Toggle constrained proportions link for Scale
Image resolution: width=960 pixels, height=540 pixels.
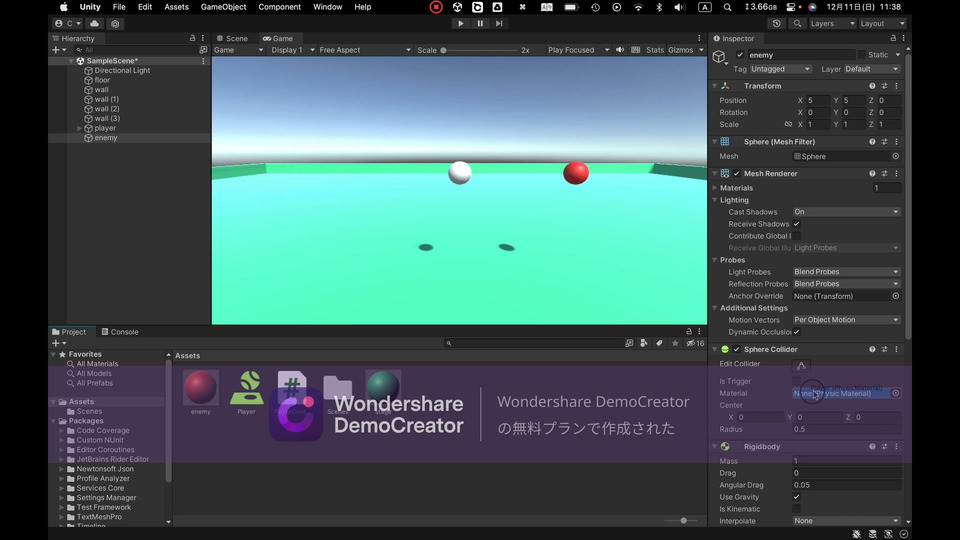[x=788, y=124]
